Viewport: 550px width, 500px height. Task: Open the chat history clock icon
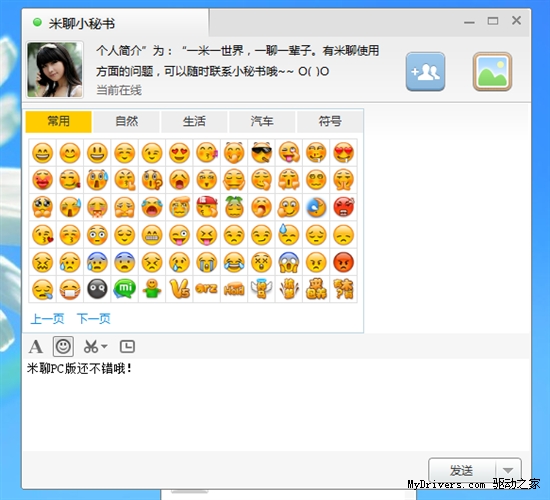click(x=127, y=347)
